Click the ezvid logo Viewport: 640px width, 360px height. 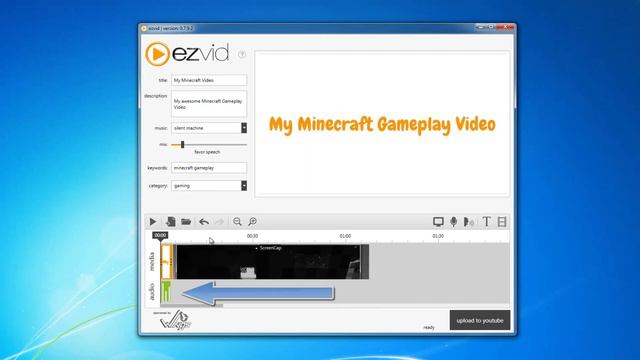click(x=187, y=54)
